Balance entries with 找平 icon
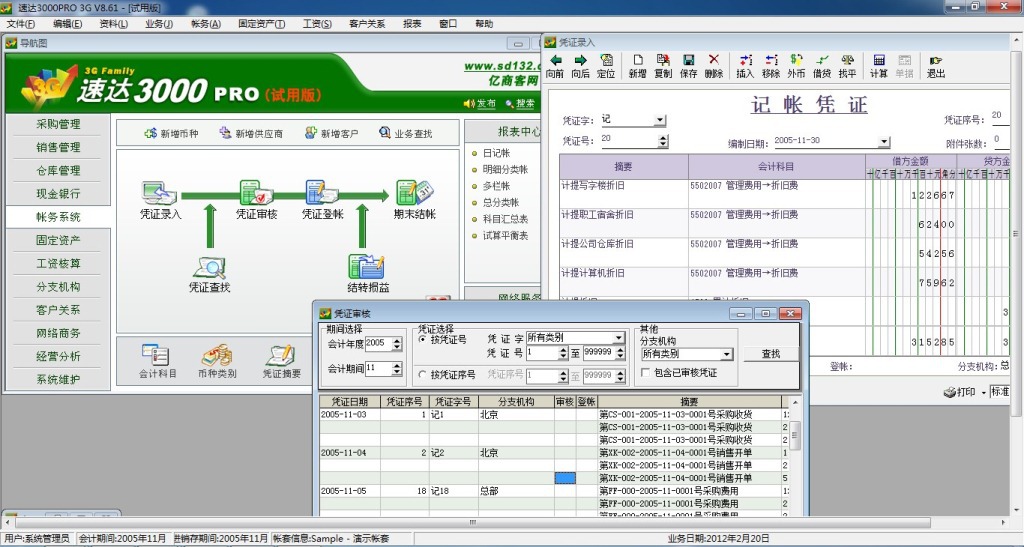1024x547 pixels. tap(847, 66)
